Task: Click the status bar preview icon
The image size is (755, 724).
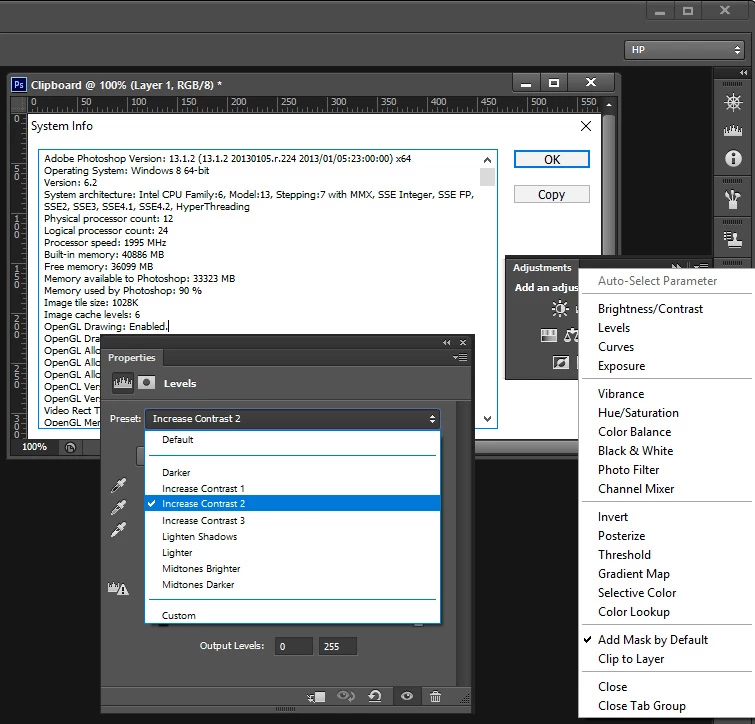Action: (x=70, y=448)
